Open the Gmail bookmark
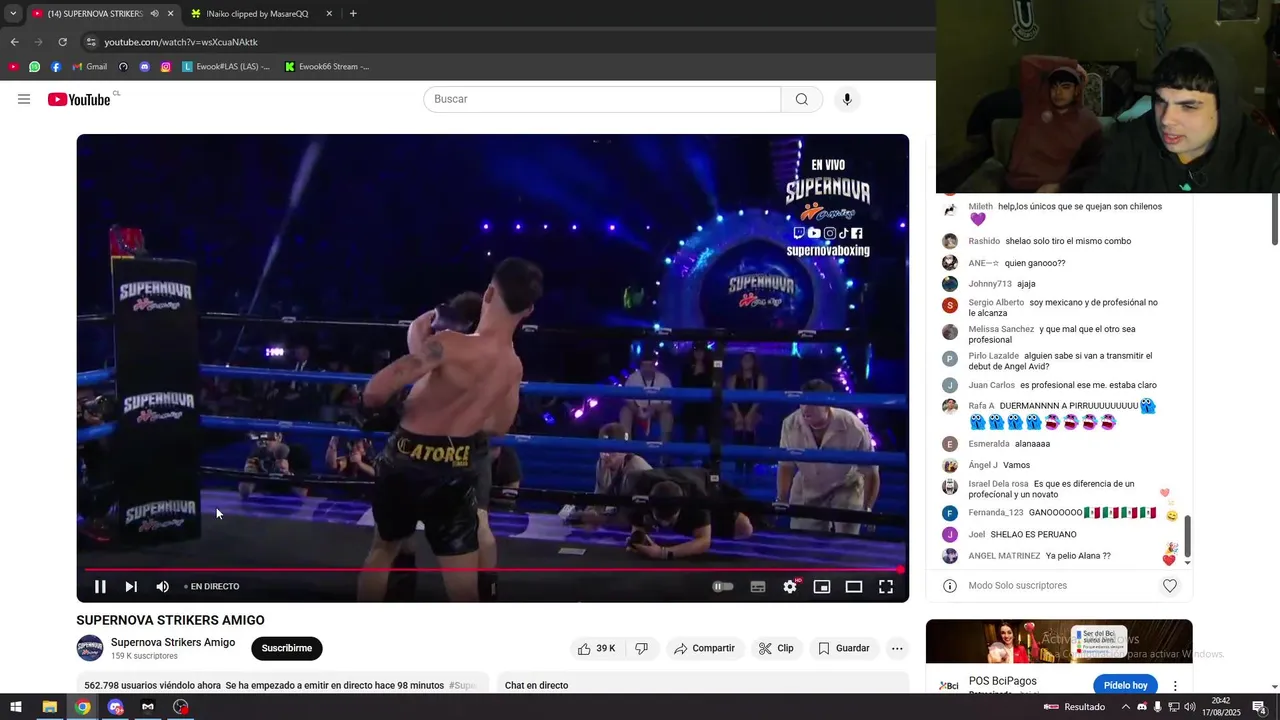 [x=89, y=67]
